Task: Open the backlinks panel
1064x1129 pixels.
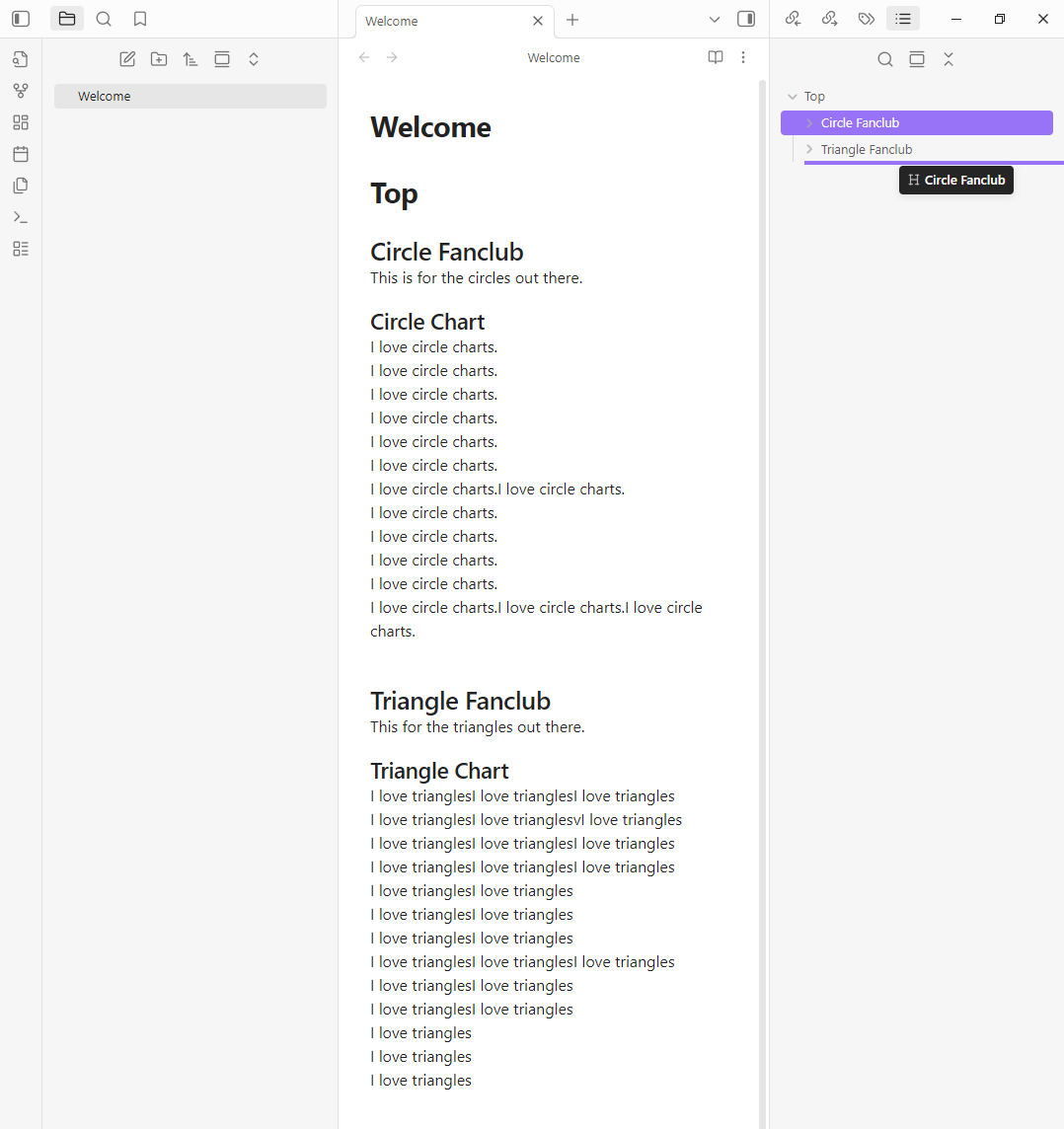Action: pyautogui.click(x=793, y=19)
